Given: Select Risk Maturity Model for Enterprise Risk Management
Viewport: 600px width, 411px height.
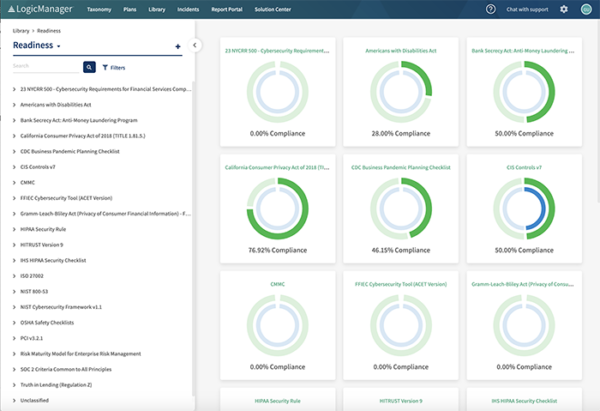Looking at the screenshot, I should (x=81, y=354).
